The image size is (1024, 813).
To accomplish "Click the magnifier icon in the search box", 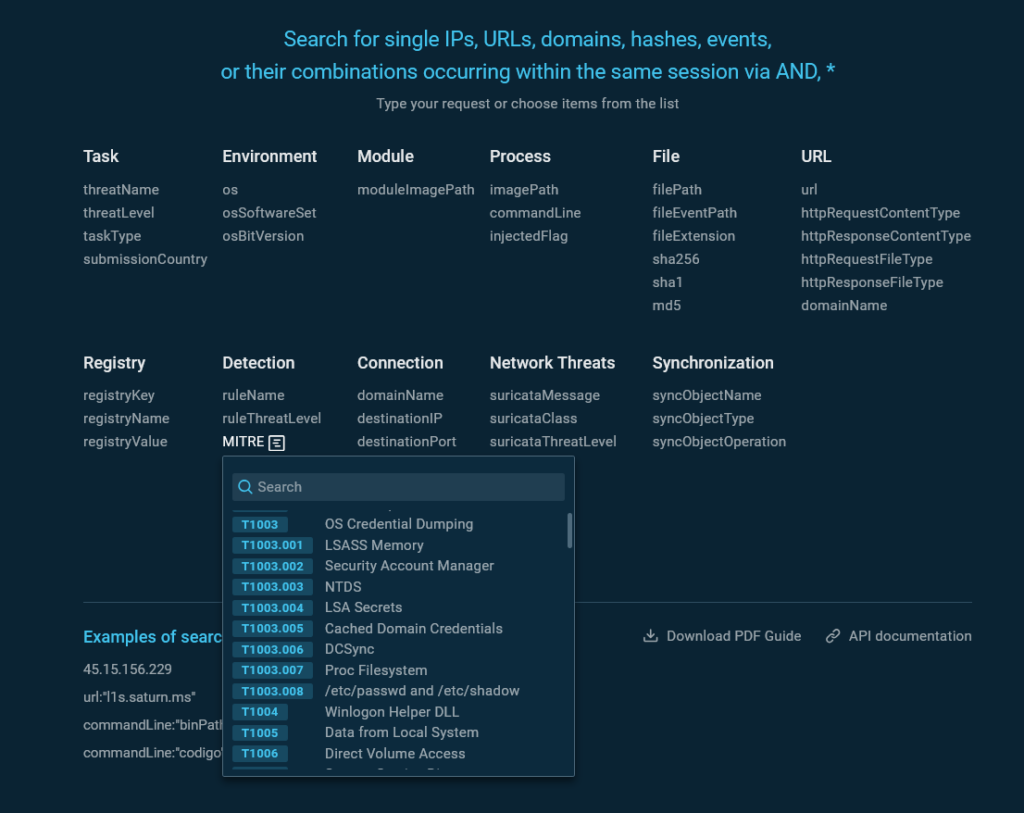I will pos(245,487).
